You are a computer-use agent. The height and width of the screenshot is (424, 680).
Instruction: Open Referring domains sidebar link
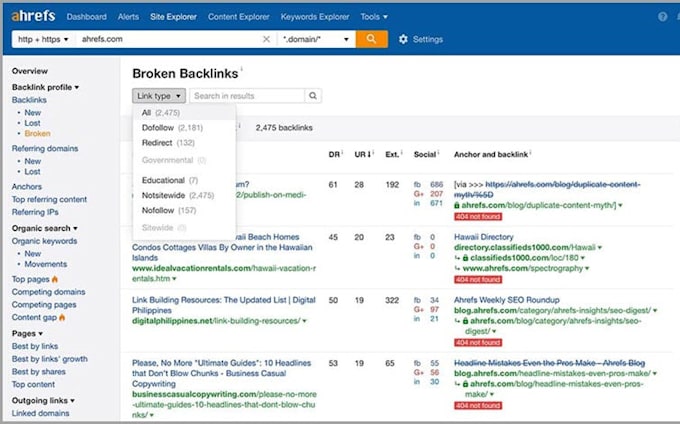[45, 148]
